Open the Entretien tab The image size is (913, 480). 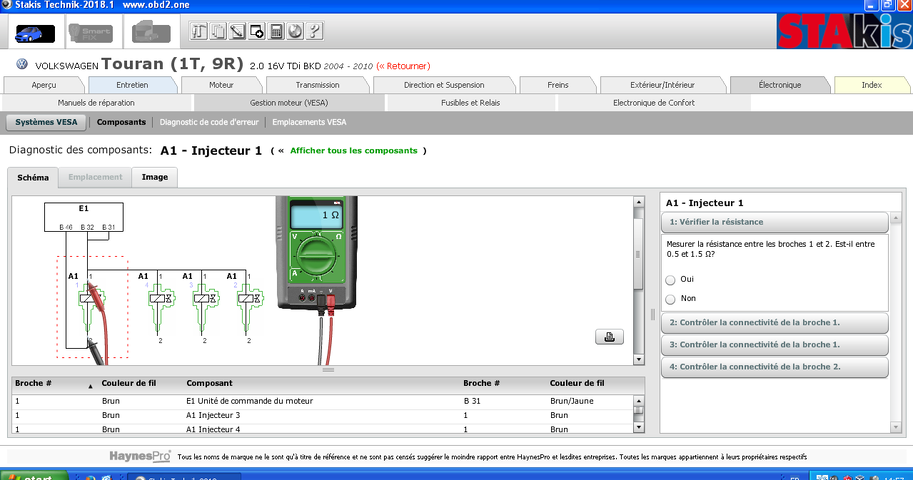click(x=132, y=85)
